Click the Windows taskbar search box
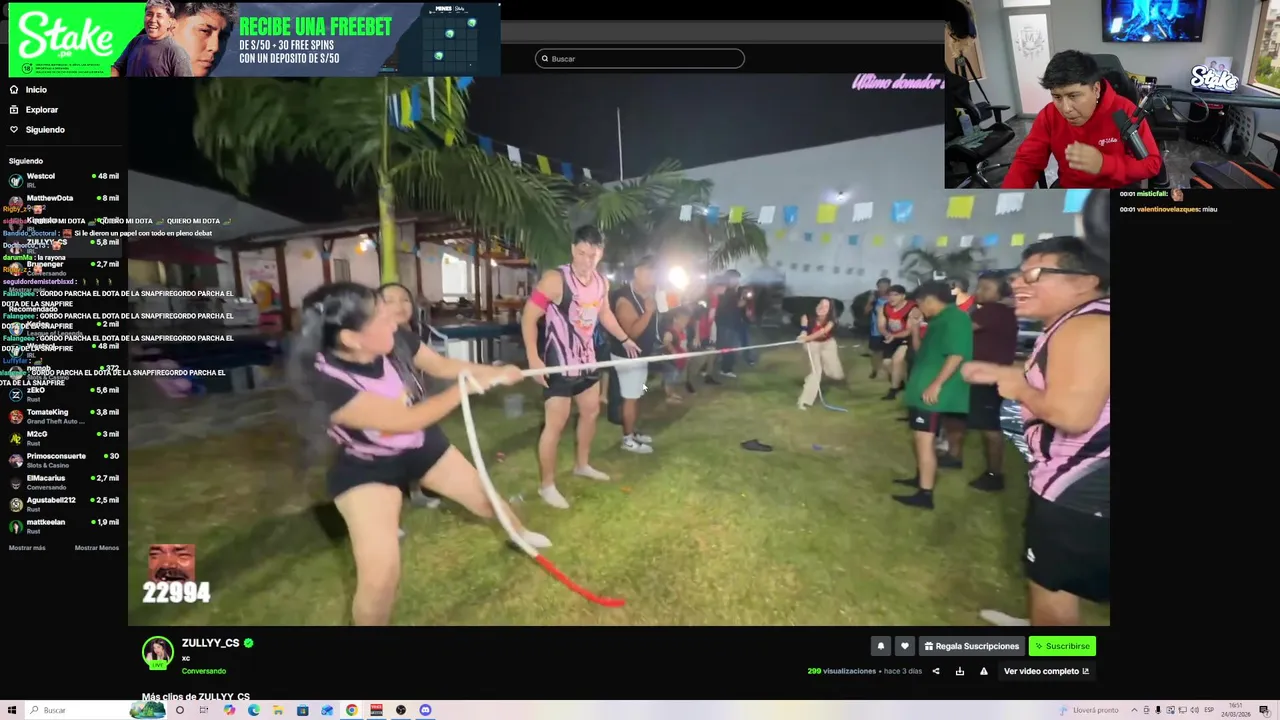Image resolution: width=1280 pixels, height=720 pixels. pyautogui.click(x=95, y=710)
